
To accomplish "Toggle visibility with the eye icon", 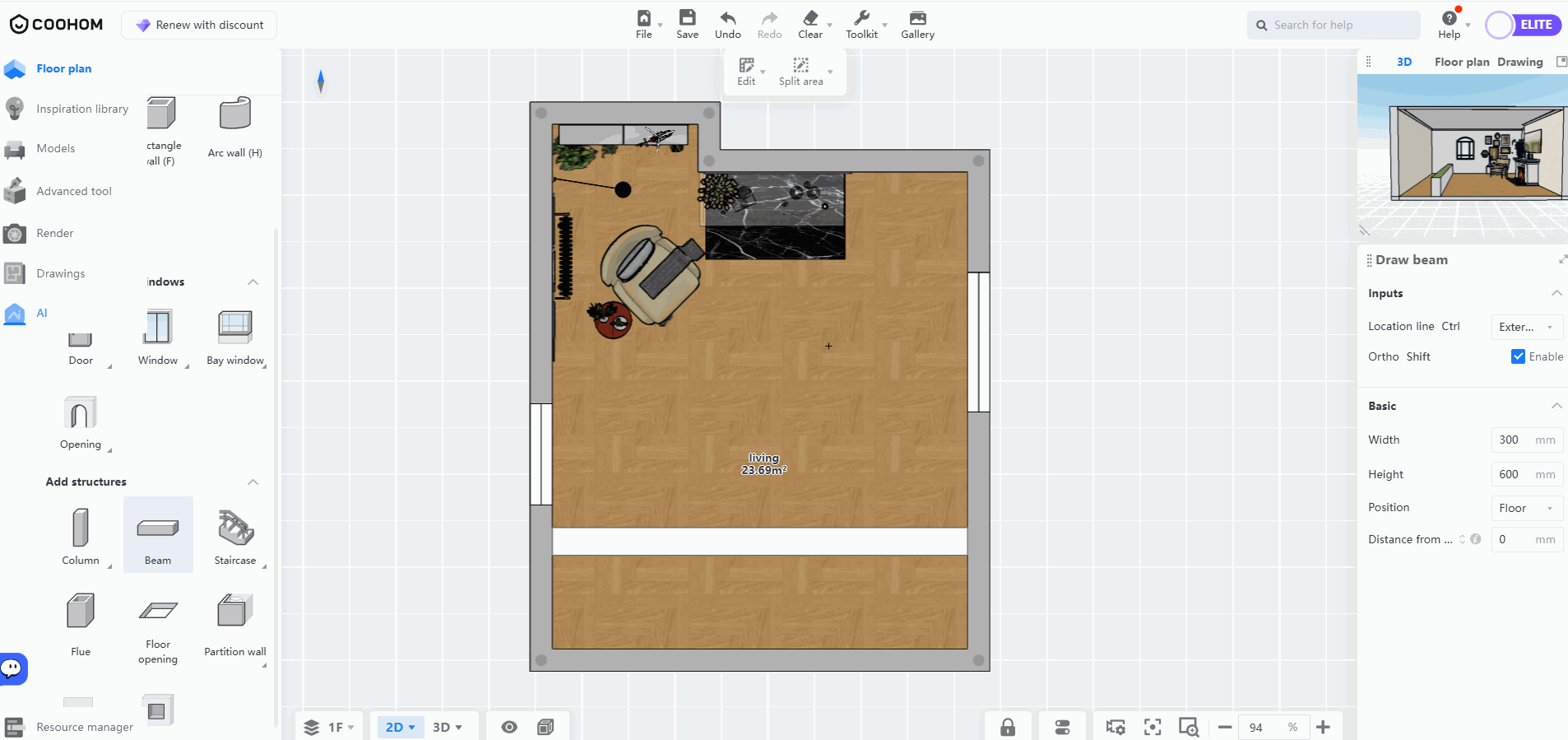I will (x=509, y=727).
